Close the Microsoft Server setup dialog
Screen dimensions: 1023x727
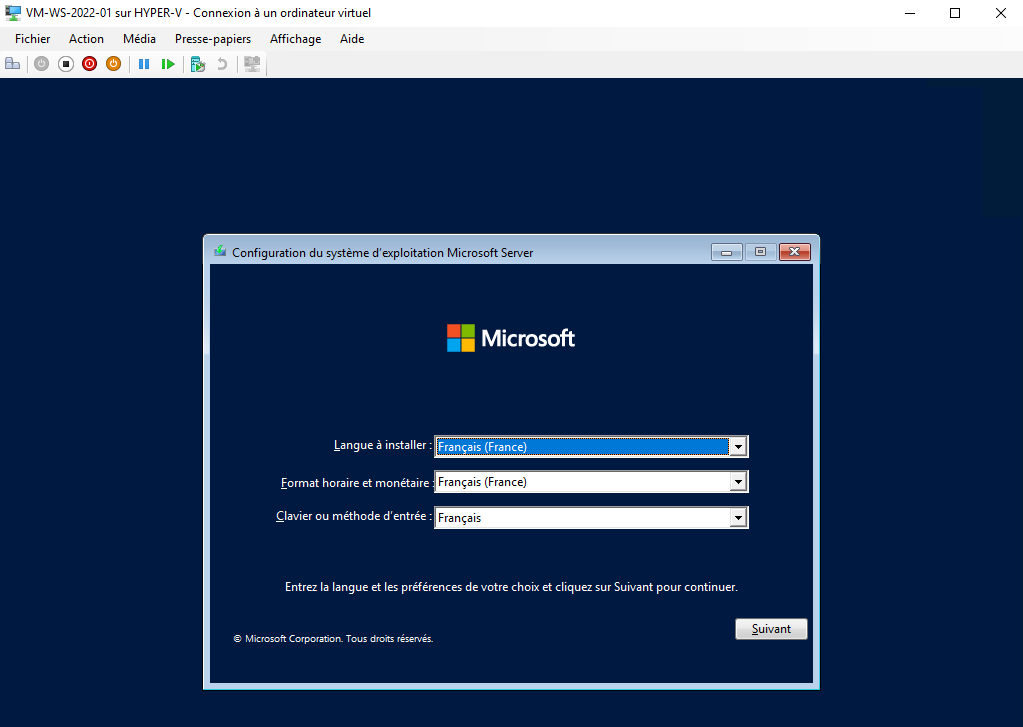tap(794, 252)
